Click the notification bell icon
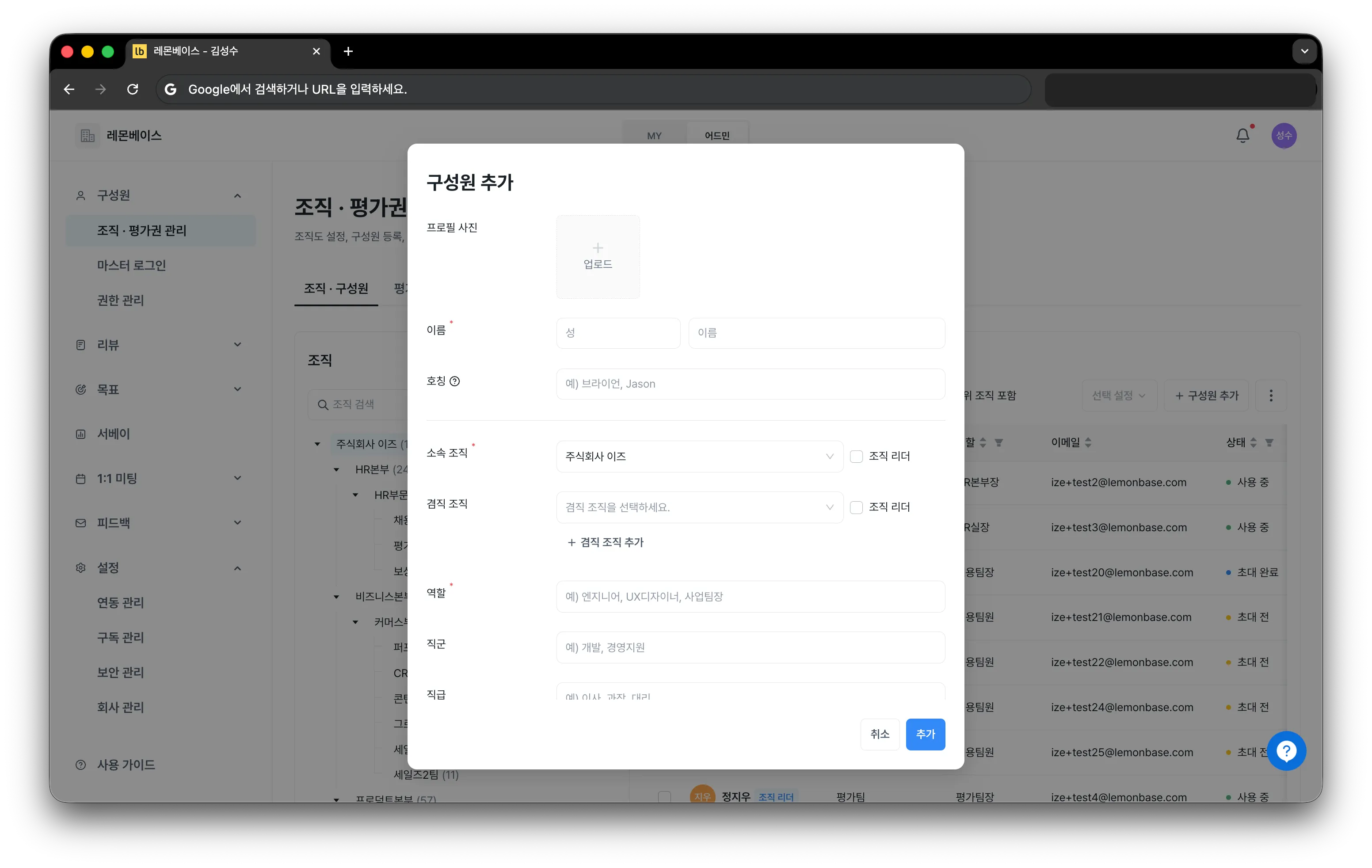This screenshot has width=1372, height=868. (1242, 136)
